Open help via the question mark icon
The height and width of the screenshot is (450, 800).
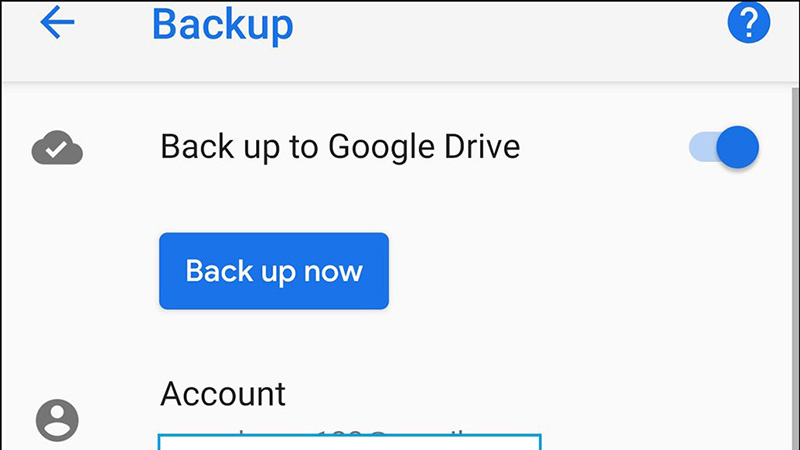click(x=748, y=23)
